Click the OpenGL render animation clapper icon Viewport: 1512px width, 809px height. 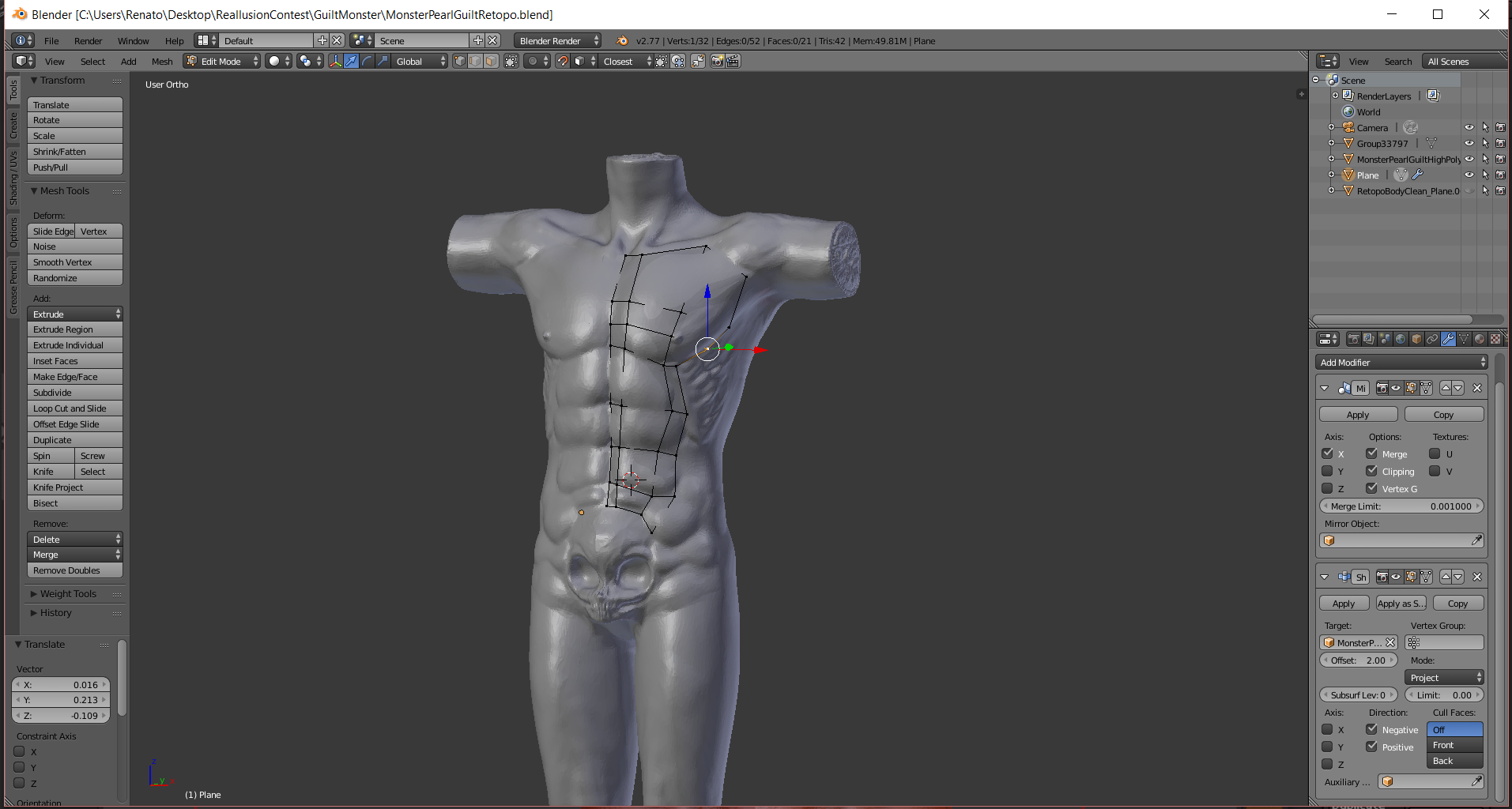[733, 61]
